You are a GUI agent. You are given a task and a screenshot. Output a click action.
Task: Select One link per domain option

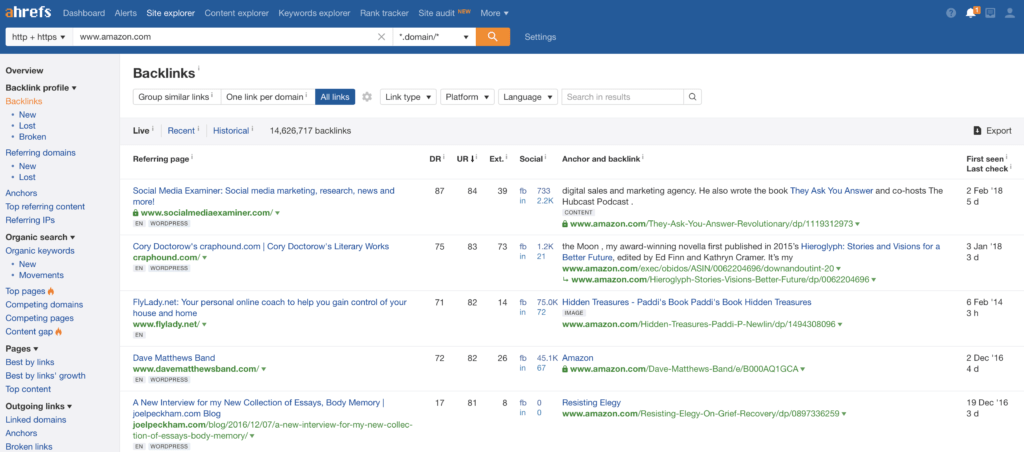click(268, 97)
